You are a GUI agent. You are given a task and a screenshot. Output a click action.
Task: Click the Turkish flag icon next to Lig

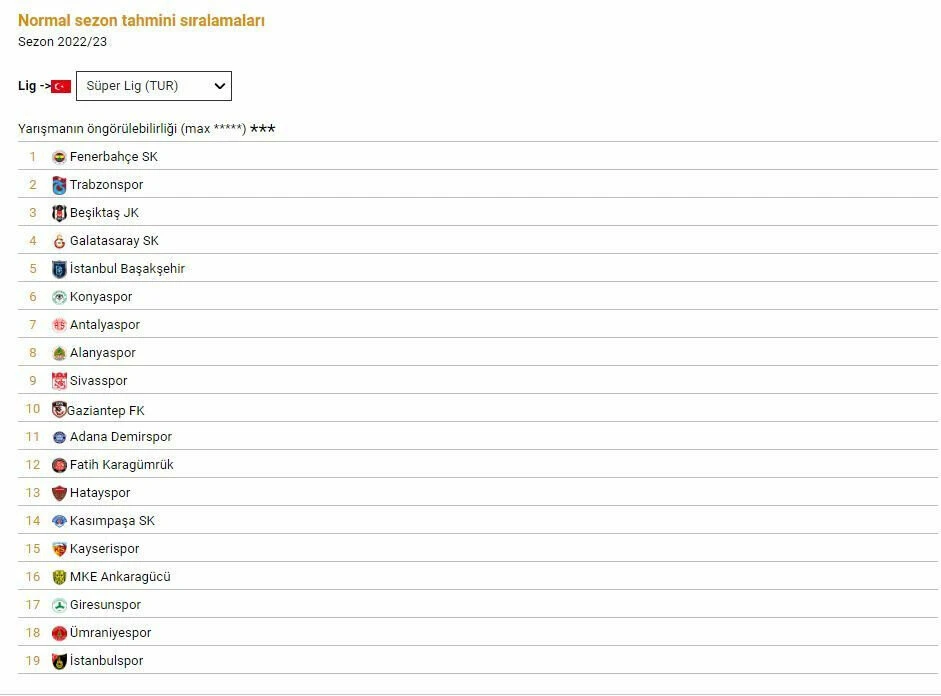point(59,85)
